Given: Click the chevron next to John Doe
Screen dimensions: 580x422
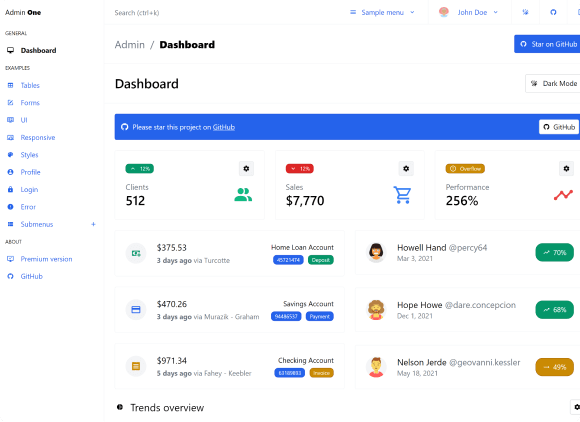Looking at the screenshot, I should (496, 13).
